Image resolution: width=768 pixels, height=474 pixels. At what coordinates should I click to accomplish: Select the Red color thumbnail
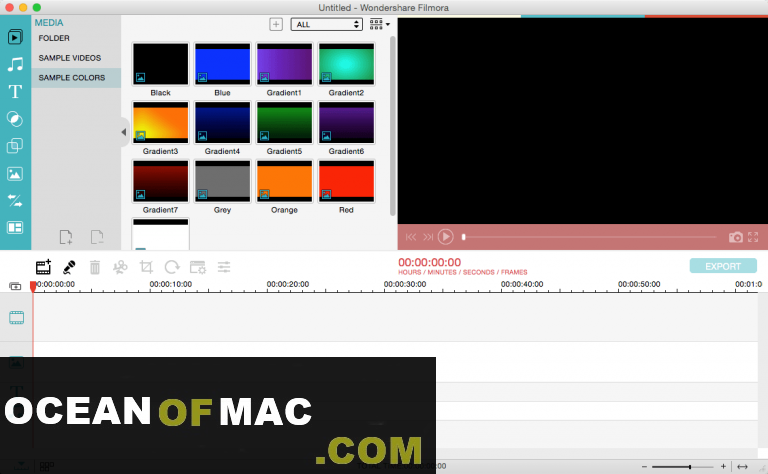point(346,181)
